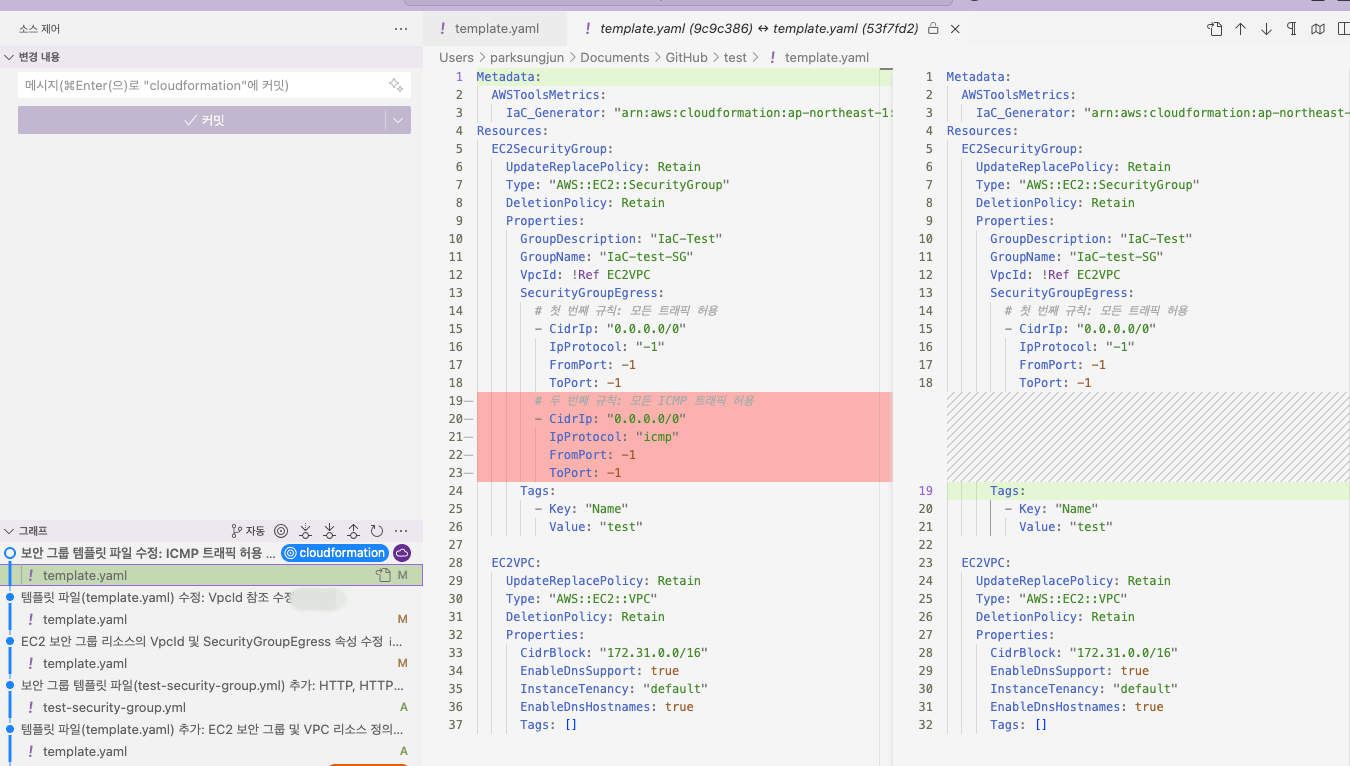
Task: Click GitHub in the breadcrumb path
Action: tap(686, 57)
